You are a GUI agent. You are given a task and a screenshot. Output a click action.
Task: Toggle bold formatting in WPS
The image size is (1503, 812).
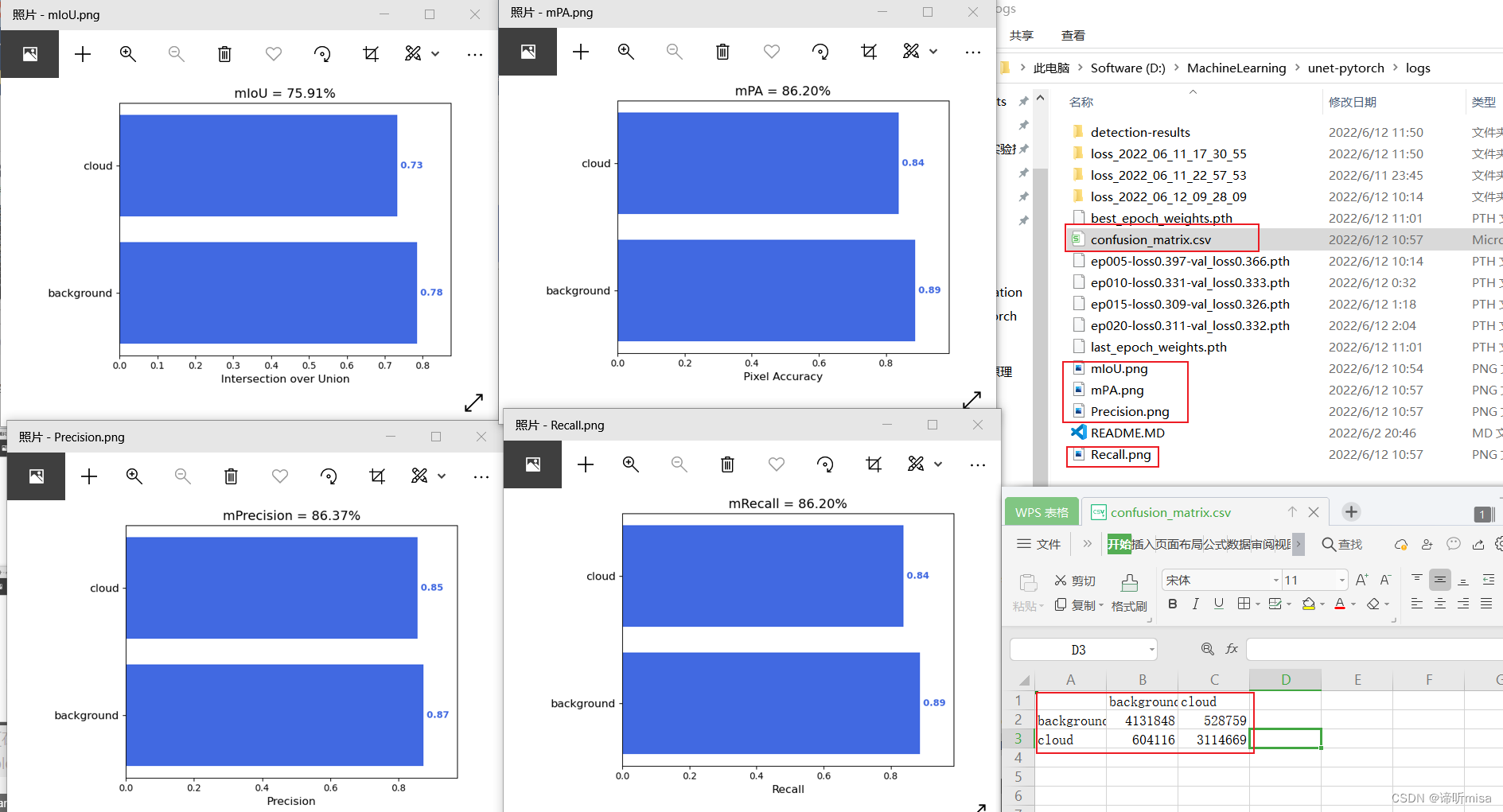pyautogui.click(x=1172, y=604)
